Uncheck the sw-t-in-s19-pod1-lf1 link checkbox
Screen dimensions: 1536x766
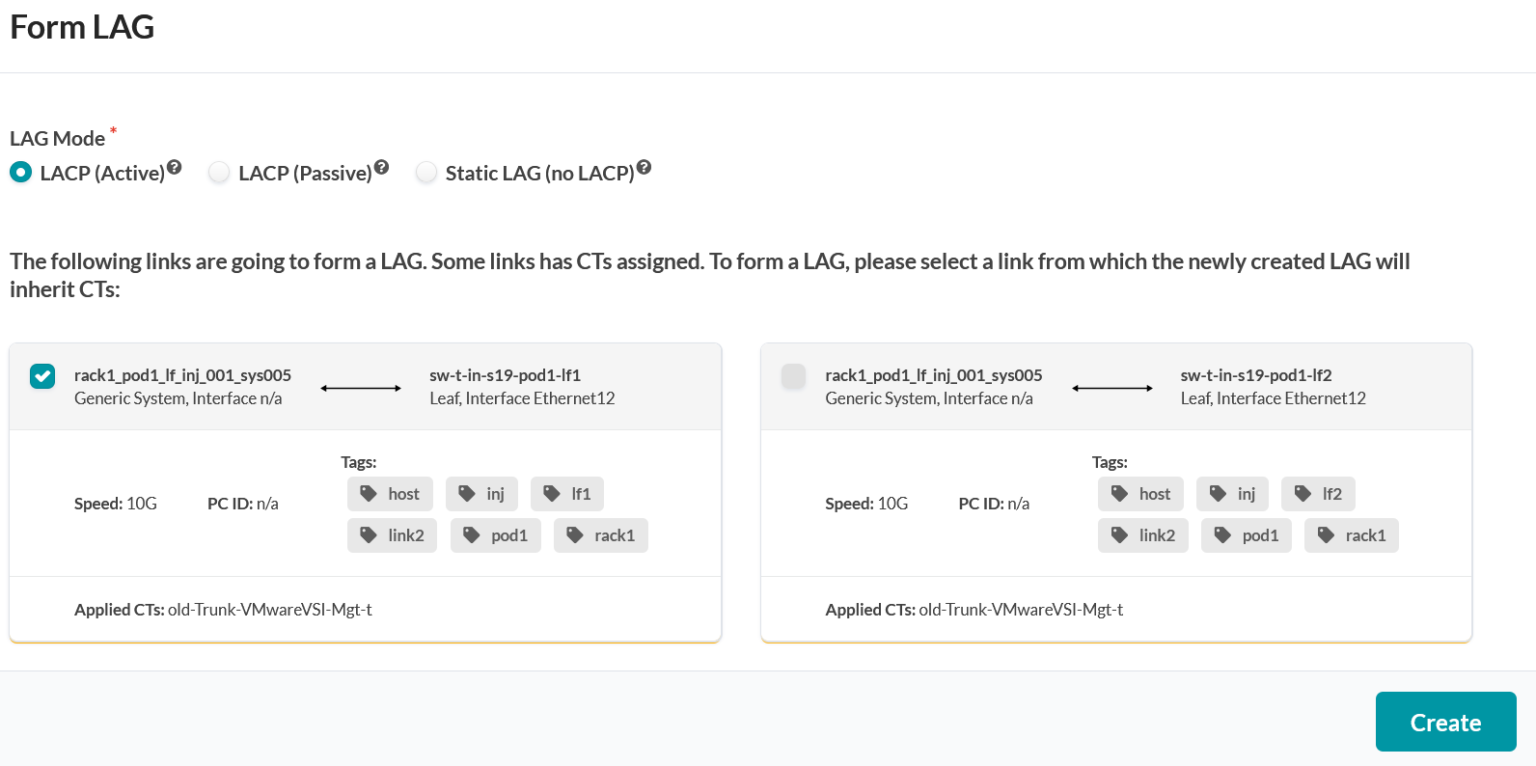(42, 376)
